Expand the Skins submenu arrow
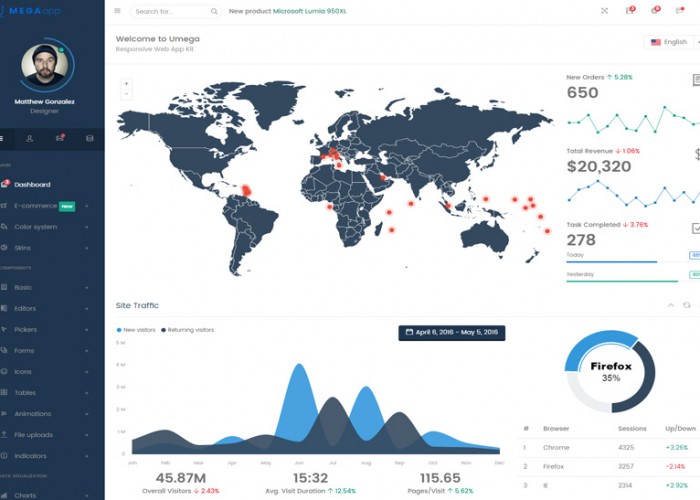This screenshot has height=500, width=700. click(87, 248)
